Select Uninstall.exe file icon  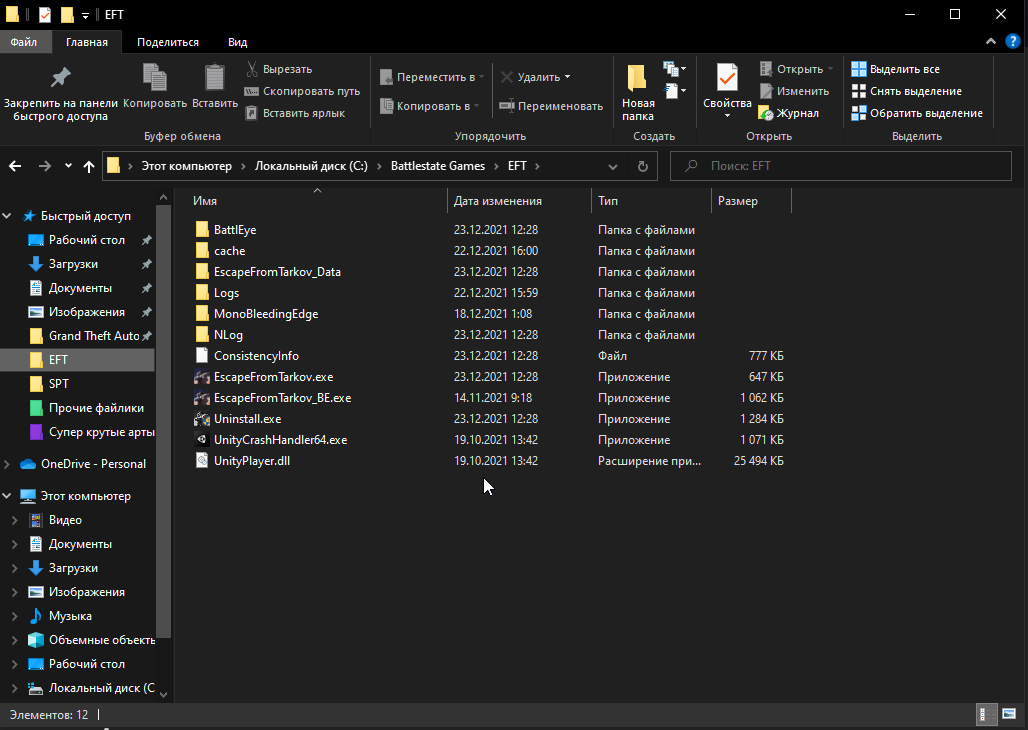202,418
